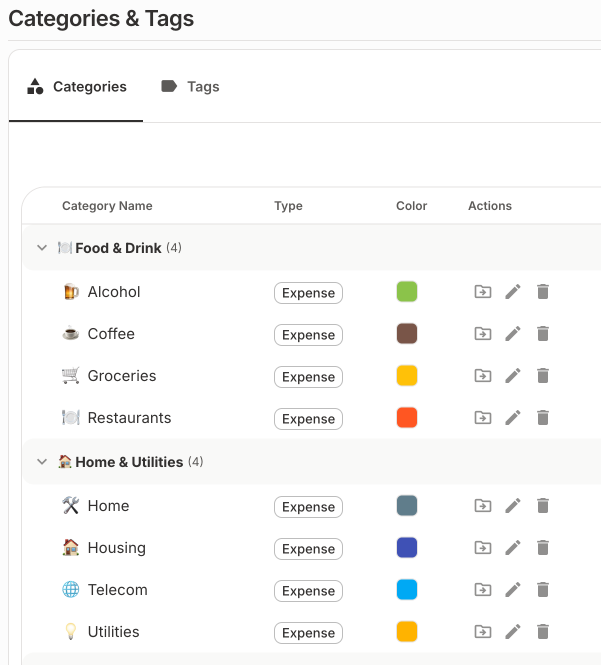Click the amber color swatch for Utilities
This screenshot has width=601, height=665.
pyautogui.click(x=407, y=631)
